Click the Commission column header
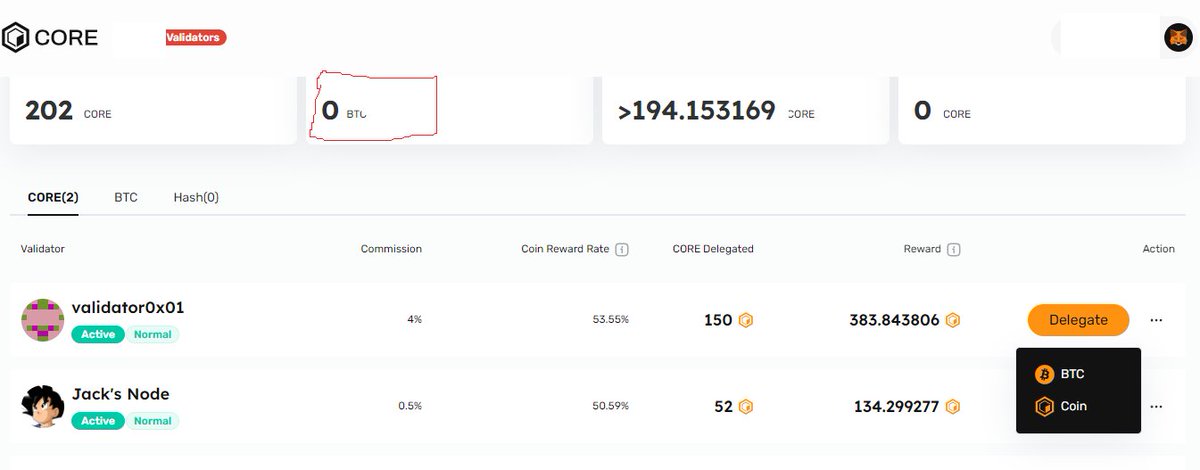 [391, 249]
